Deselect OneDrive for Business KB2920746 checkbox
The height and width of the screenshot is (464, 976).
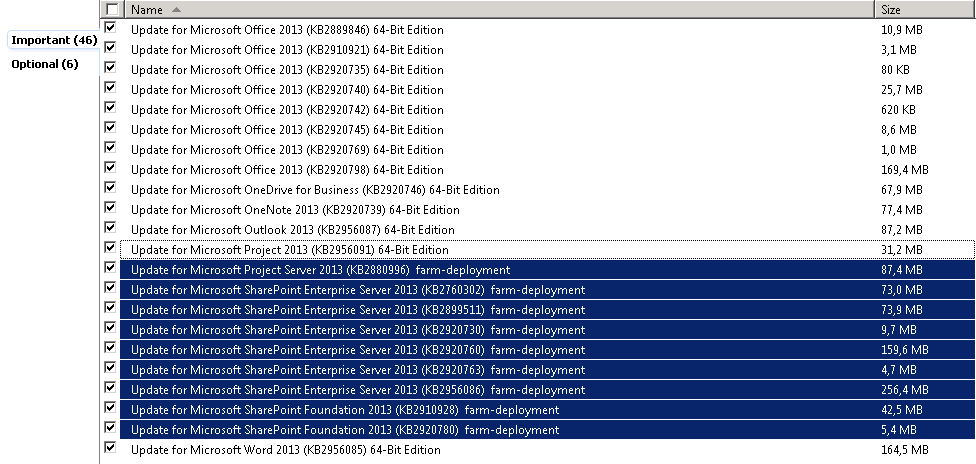pyautogui.click(x=110, y=188)
